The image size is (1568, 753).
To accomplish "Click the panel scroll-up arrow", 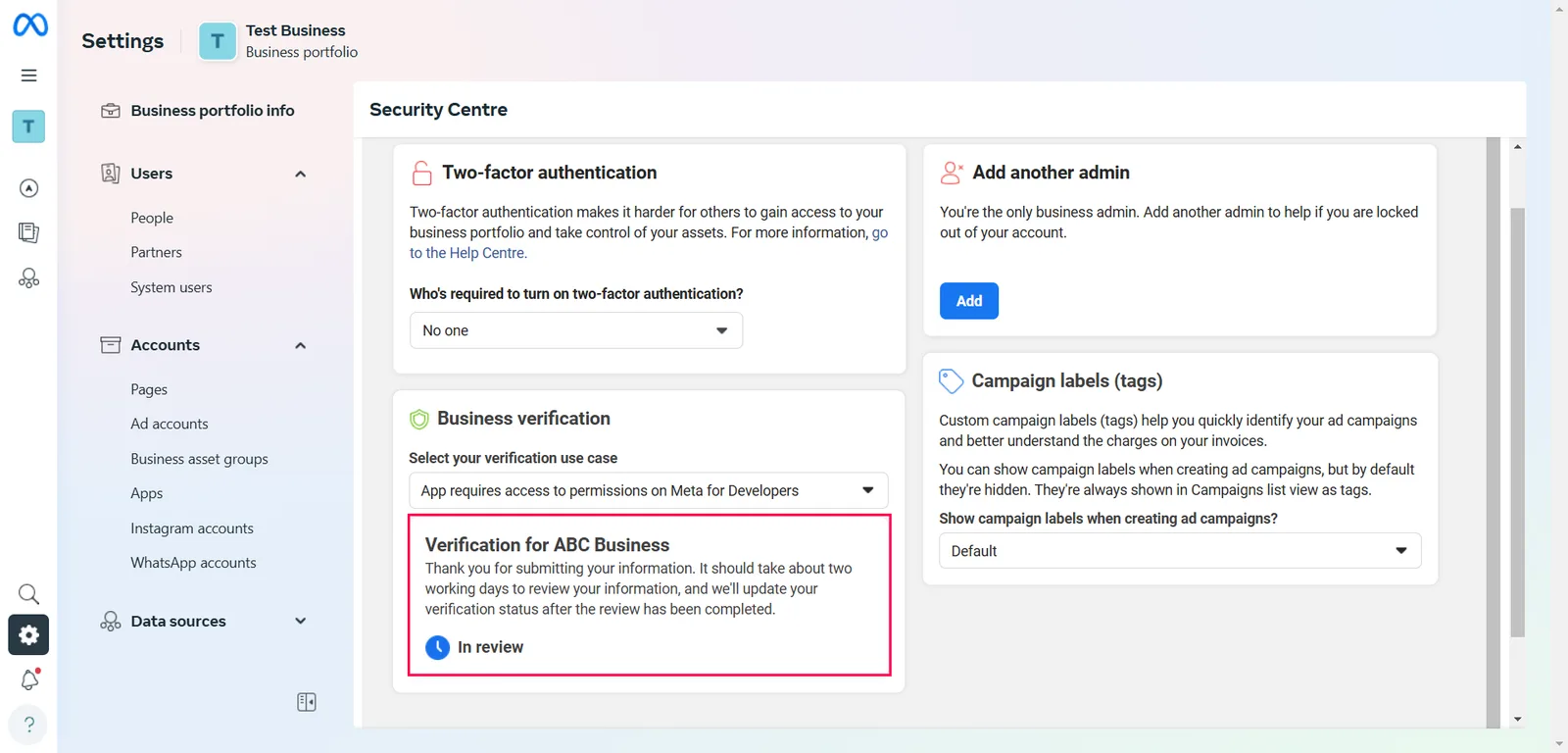I will coord(1518,146).
